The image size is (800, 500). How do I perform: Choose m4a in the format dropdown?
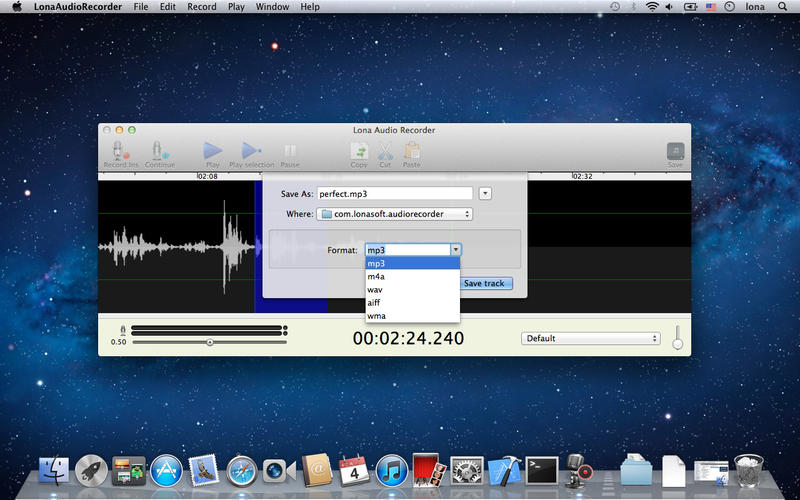click(376, 276)
